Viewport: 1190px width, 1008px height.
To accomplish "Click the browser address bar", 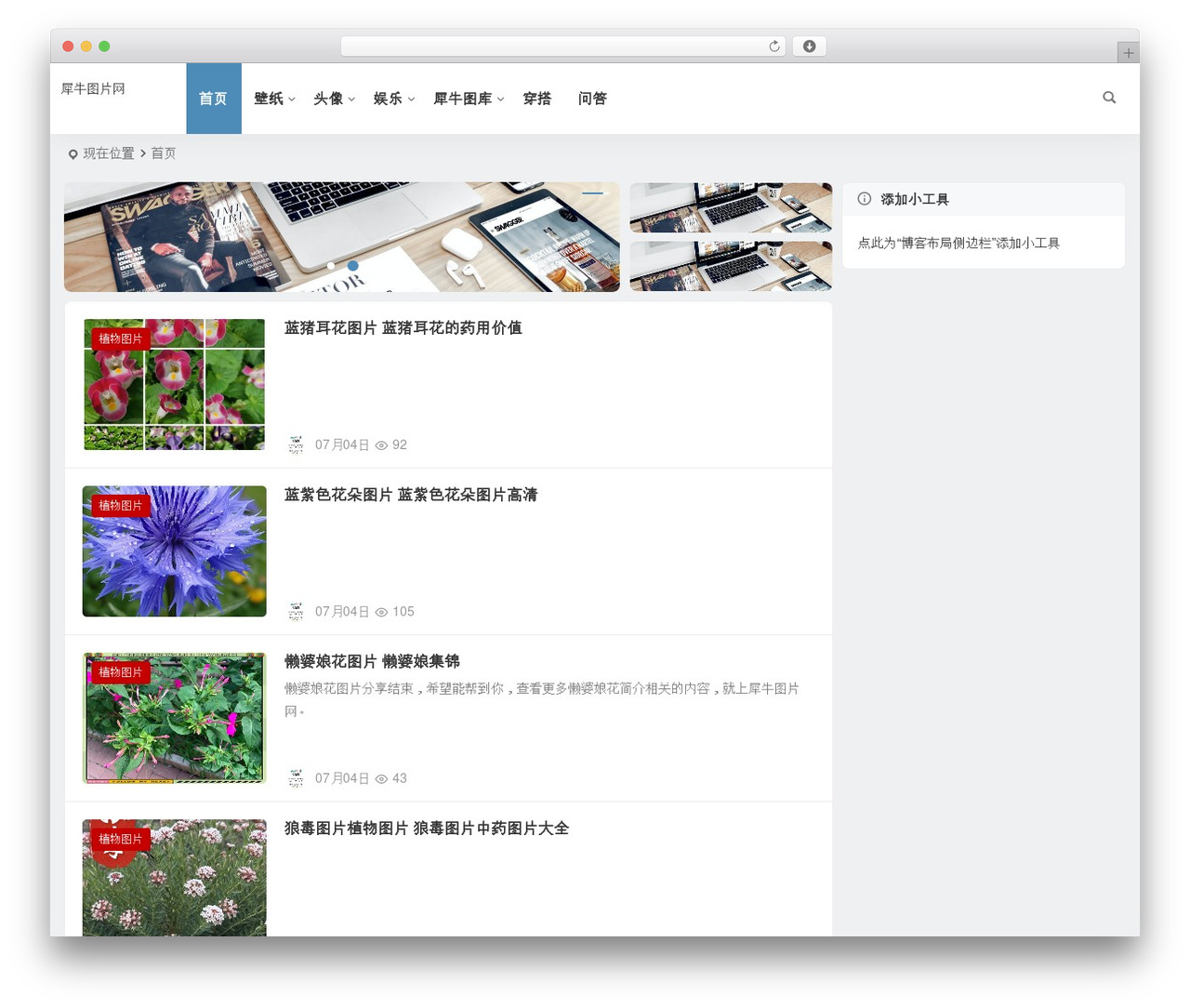I will [563, 46].
